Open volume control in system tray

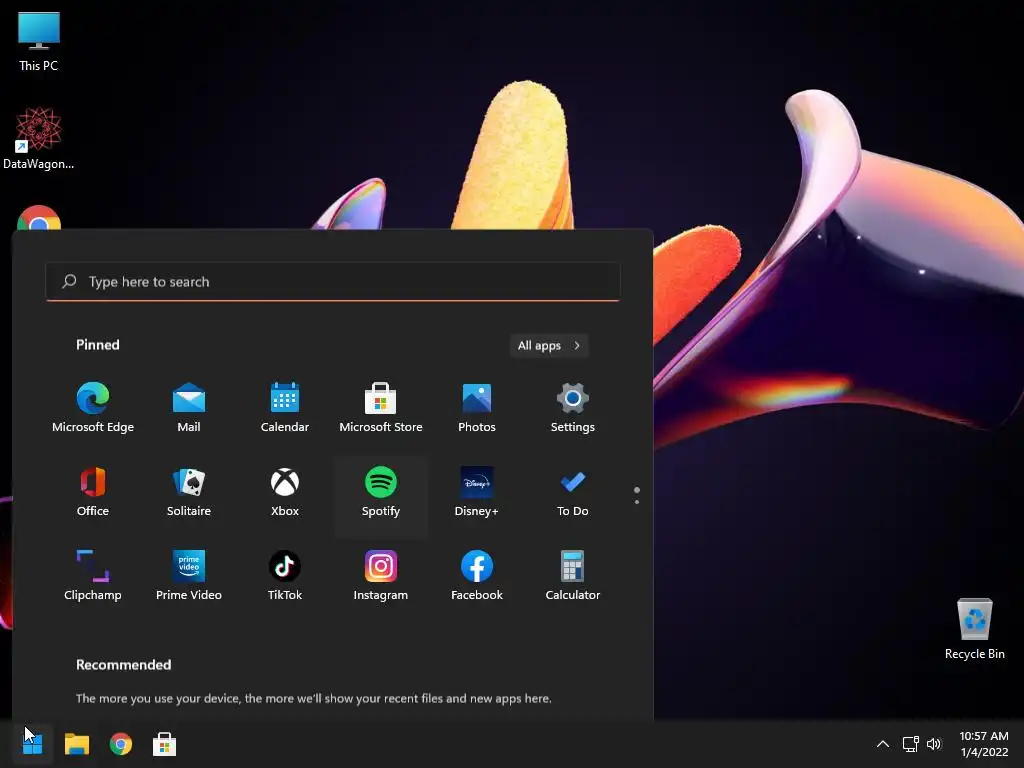point(935,744)
